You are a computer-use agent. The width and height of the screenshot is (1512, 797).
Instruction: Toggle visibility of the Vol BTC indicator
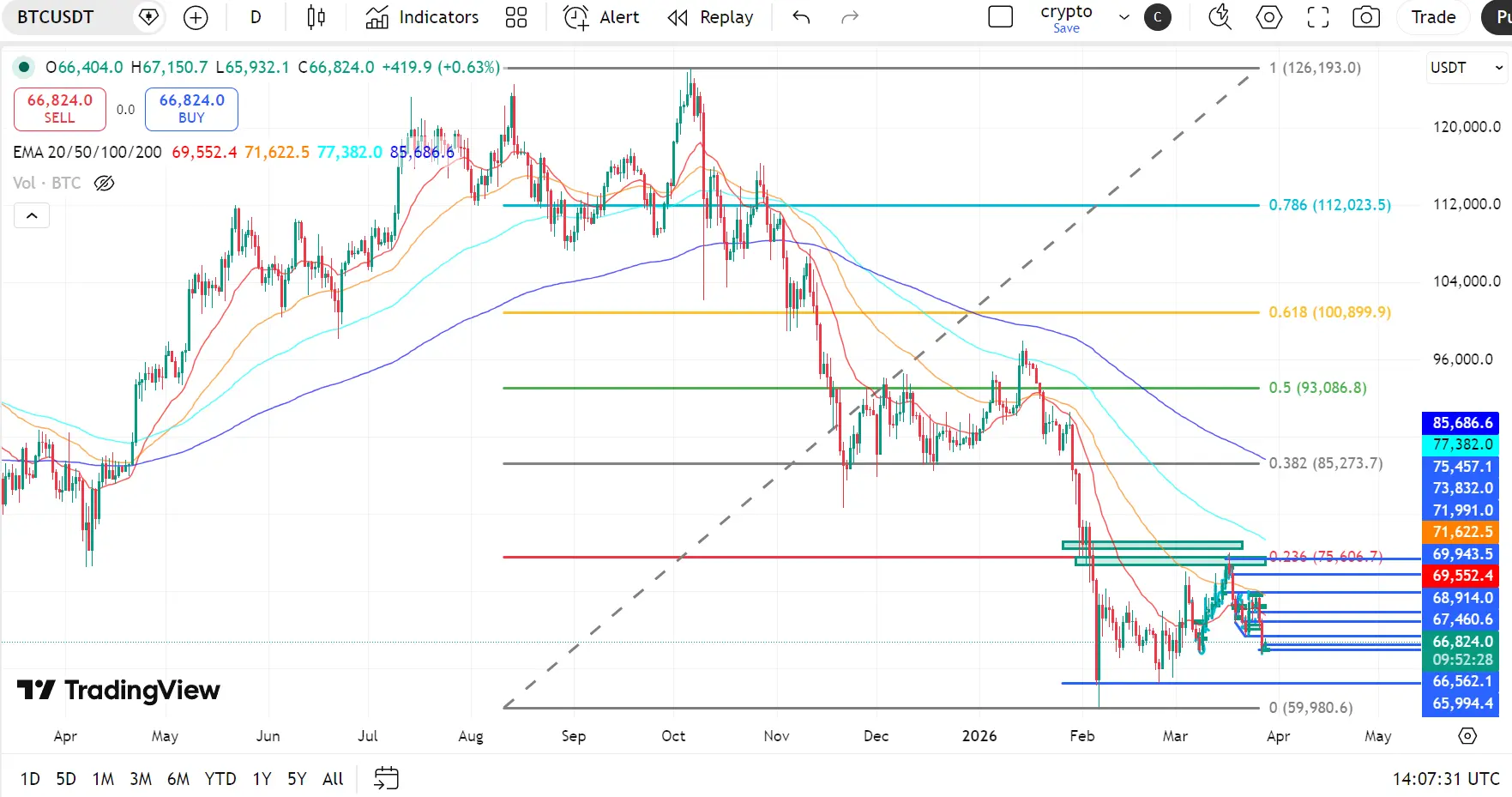click(x=104, y=183)
